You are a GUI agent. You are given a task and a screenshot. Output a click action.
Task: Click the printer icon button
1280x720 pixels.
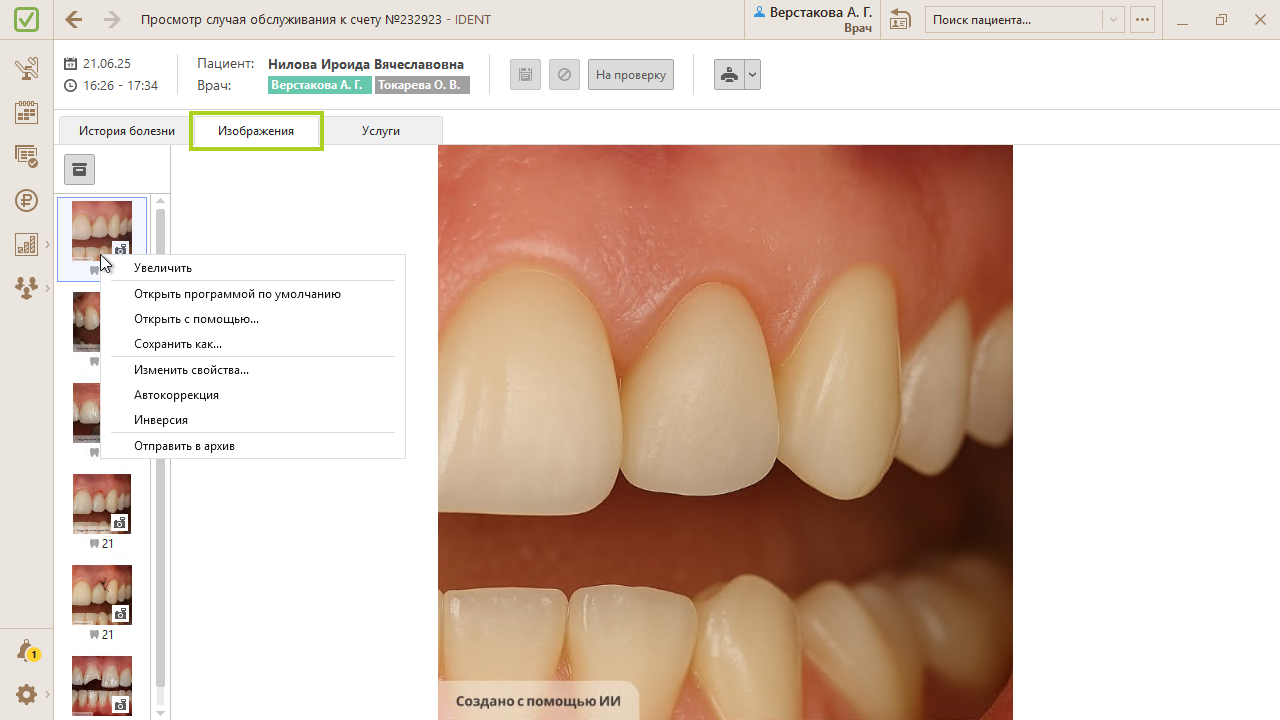pyautogui.click(x=729, y=75)
